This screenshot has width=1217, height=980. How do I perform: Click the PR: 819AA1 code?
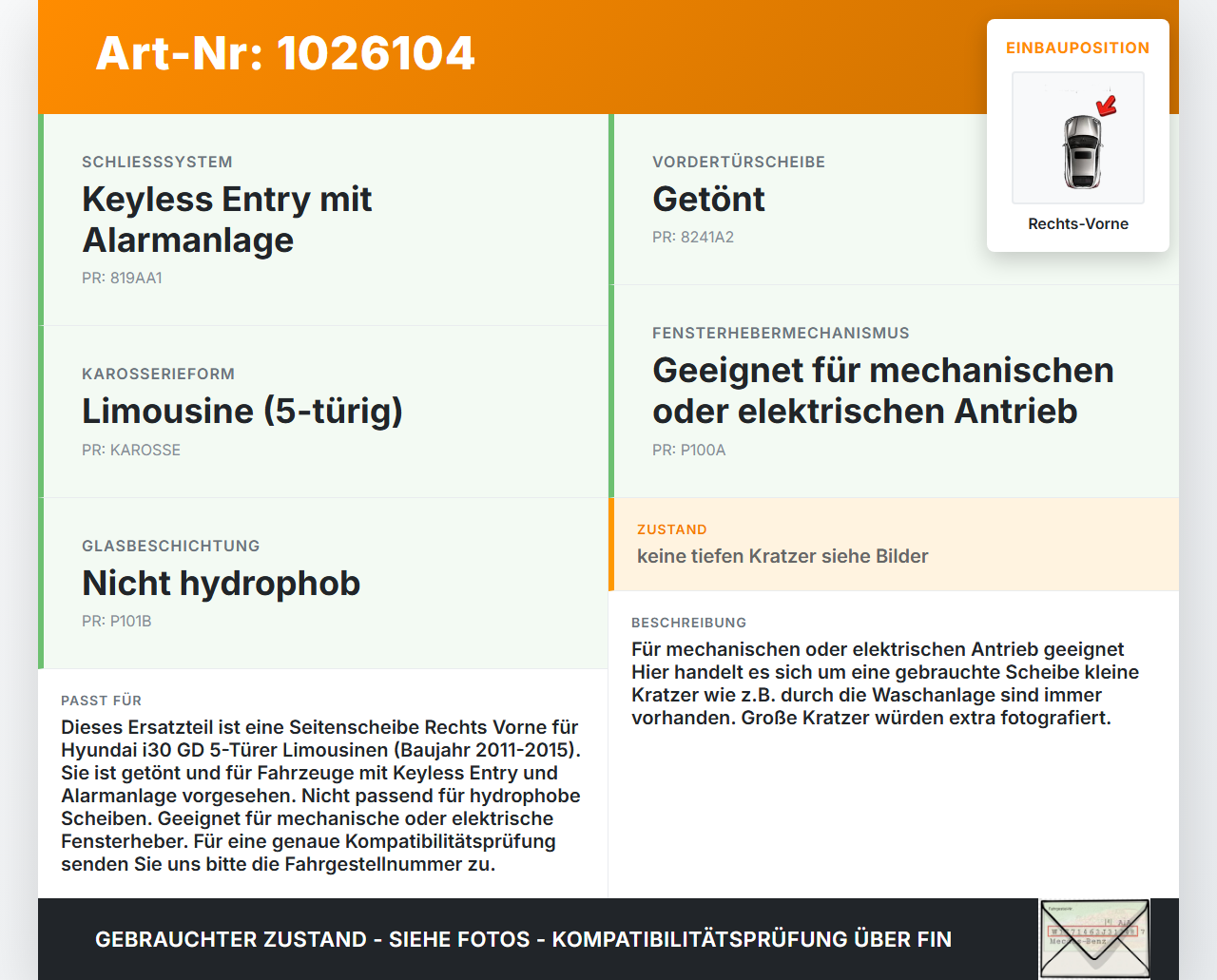122,279
